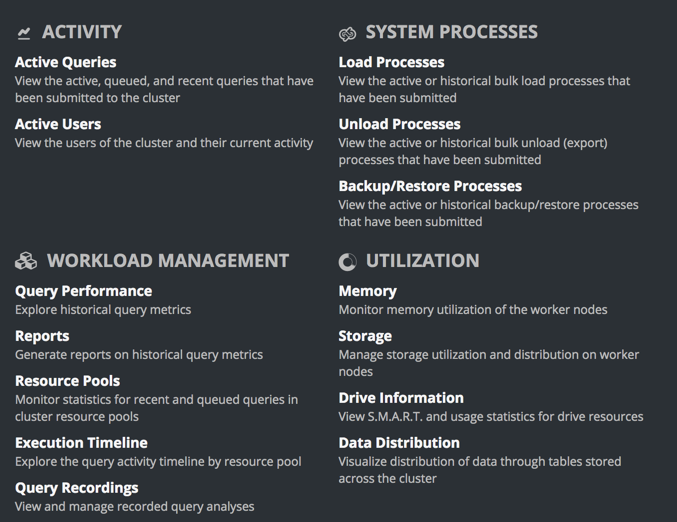Click the SYSTEM PROCESSES heading
Viewport: 677px width, 522px height.
tap(451, 32)
